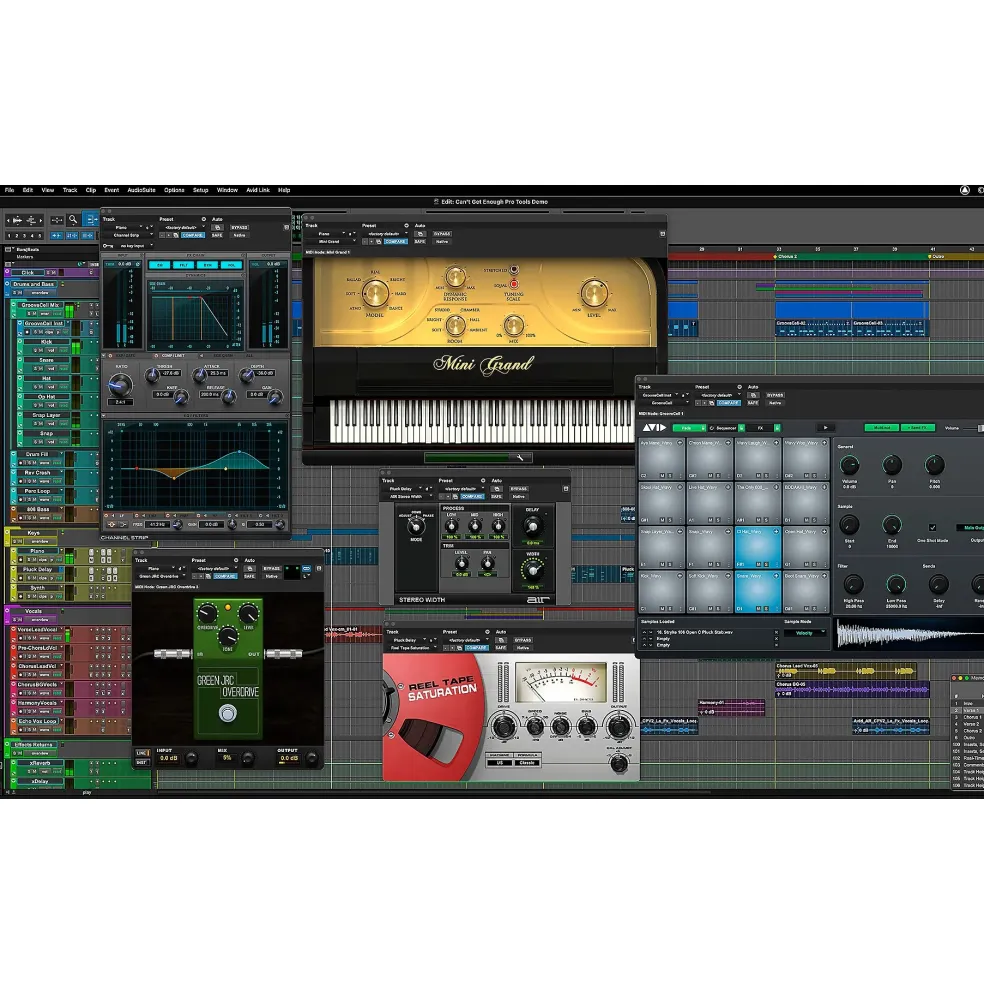The height and width of the screenshot is (985, 984).
Task: Click Reel Tape Saturation Drive knob
Action: [x=503, y=727]
